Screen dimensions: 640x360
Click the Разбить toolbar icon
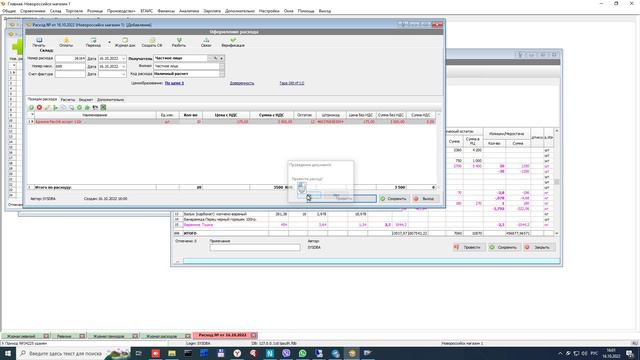[x=179, y=42]
